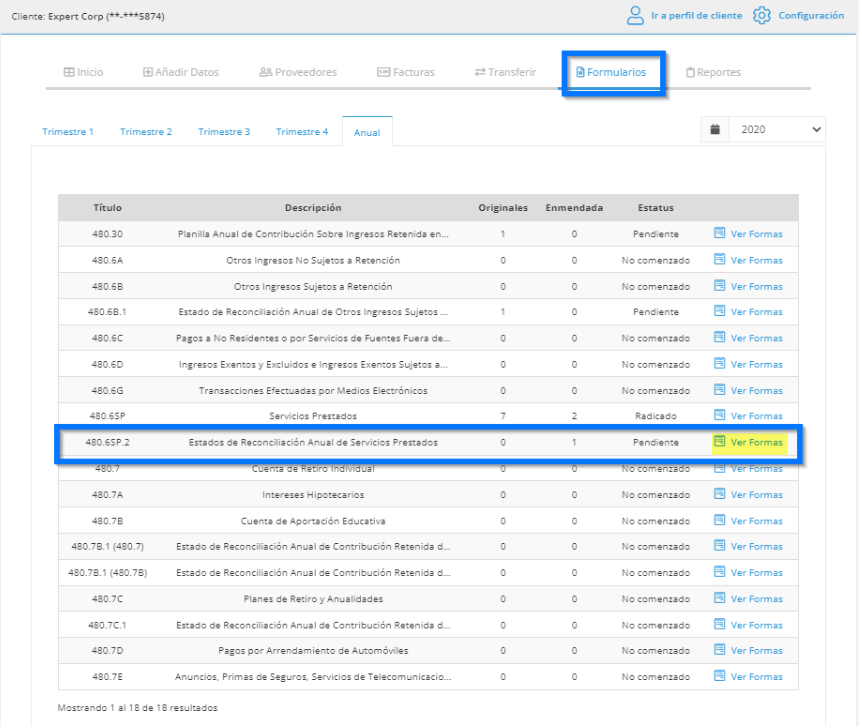This screenshot has height=728, width=862.
Task: Click the 'Cliente: Expert Corp' header text
Action: [89, 16]
